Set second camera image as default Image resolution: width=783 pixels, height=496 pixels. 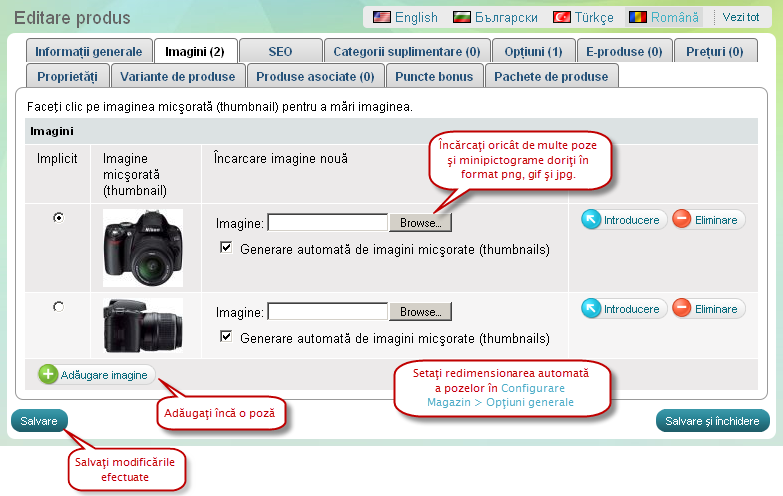point(58,307)
